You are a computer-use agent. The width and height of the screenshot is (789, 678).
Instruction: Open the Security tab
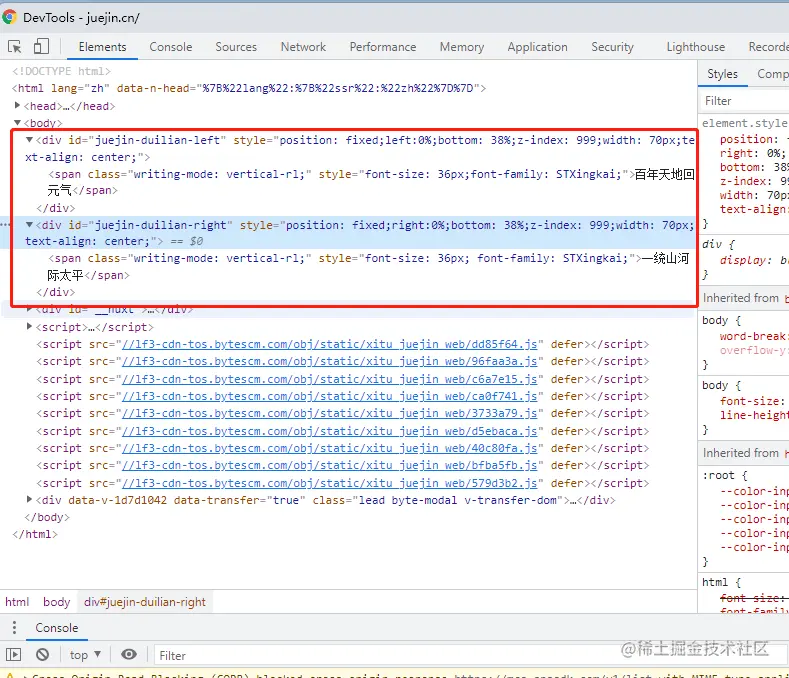612,47
